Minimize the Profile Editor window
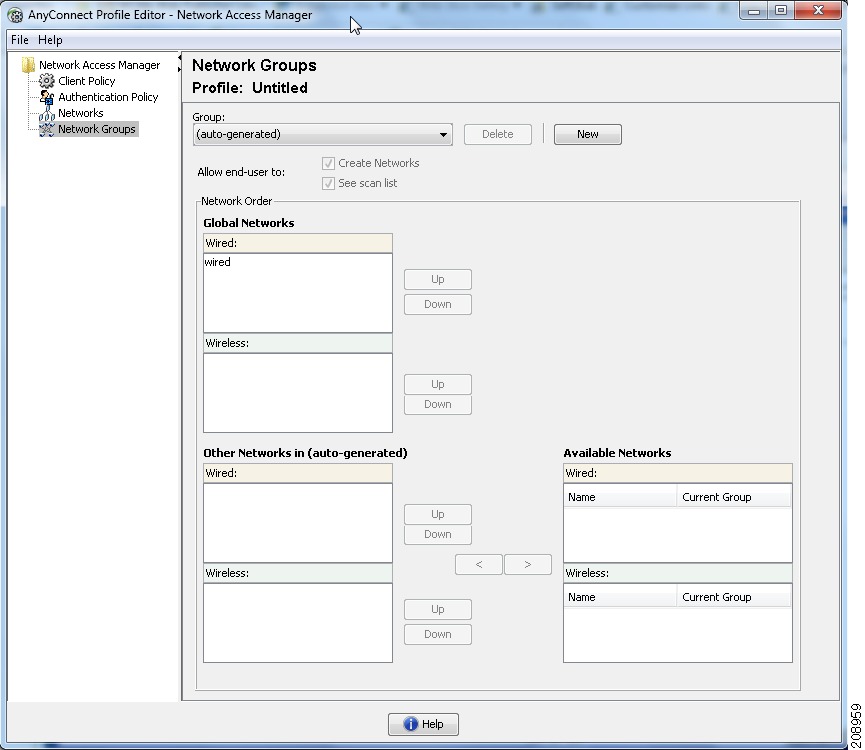Screen dimensions: 865x750 coord(754,11)
